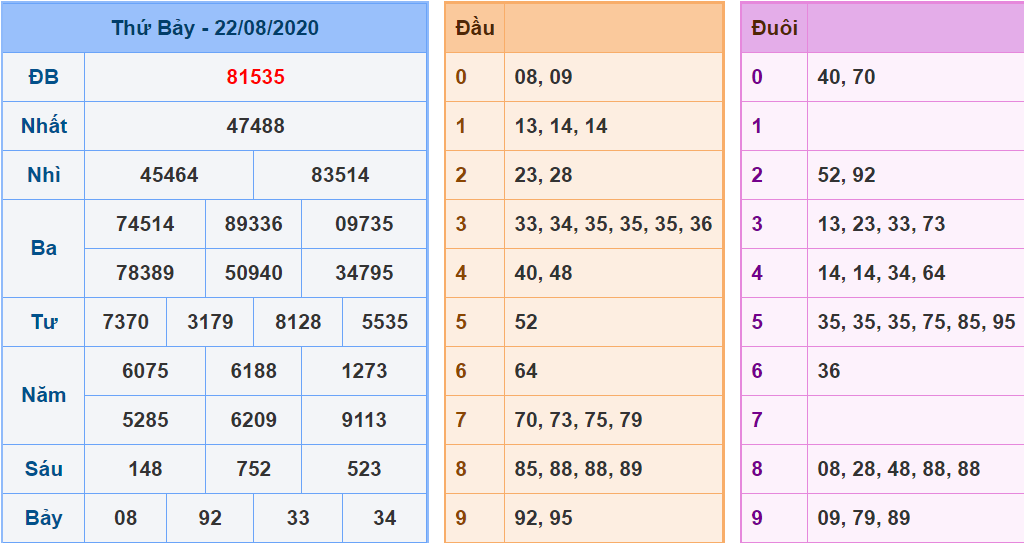Click second prize number 83514
Screen dimensions: 1024x543
pyautogui.click(x=340, y=175)
